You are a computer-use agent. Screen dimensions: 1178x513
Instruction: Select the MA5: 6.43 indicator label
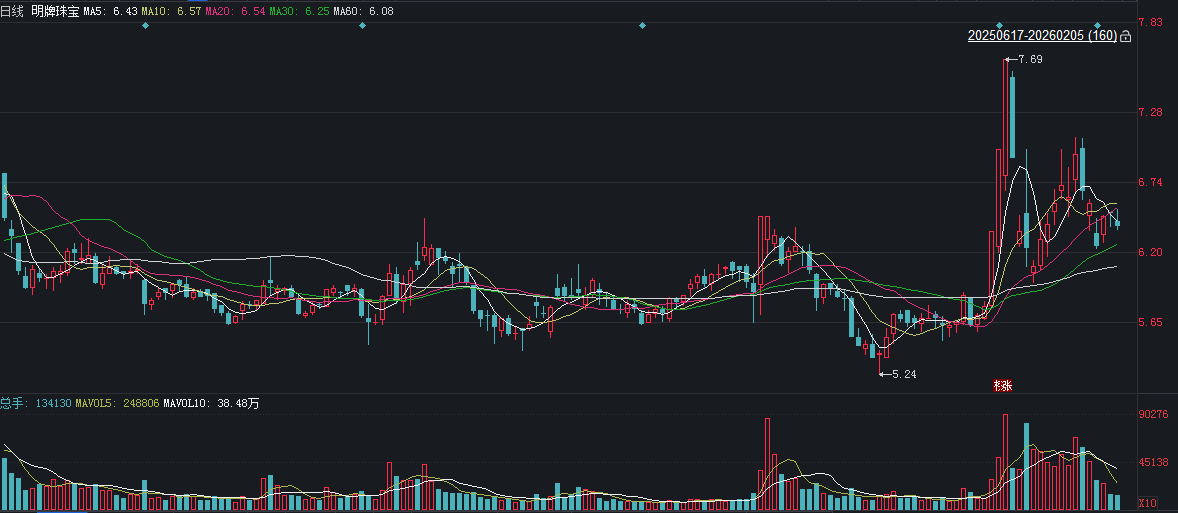pyautogui.click(x=110, y=10)
